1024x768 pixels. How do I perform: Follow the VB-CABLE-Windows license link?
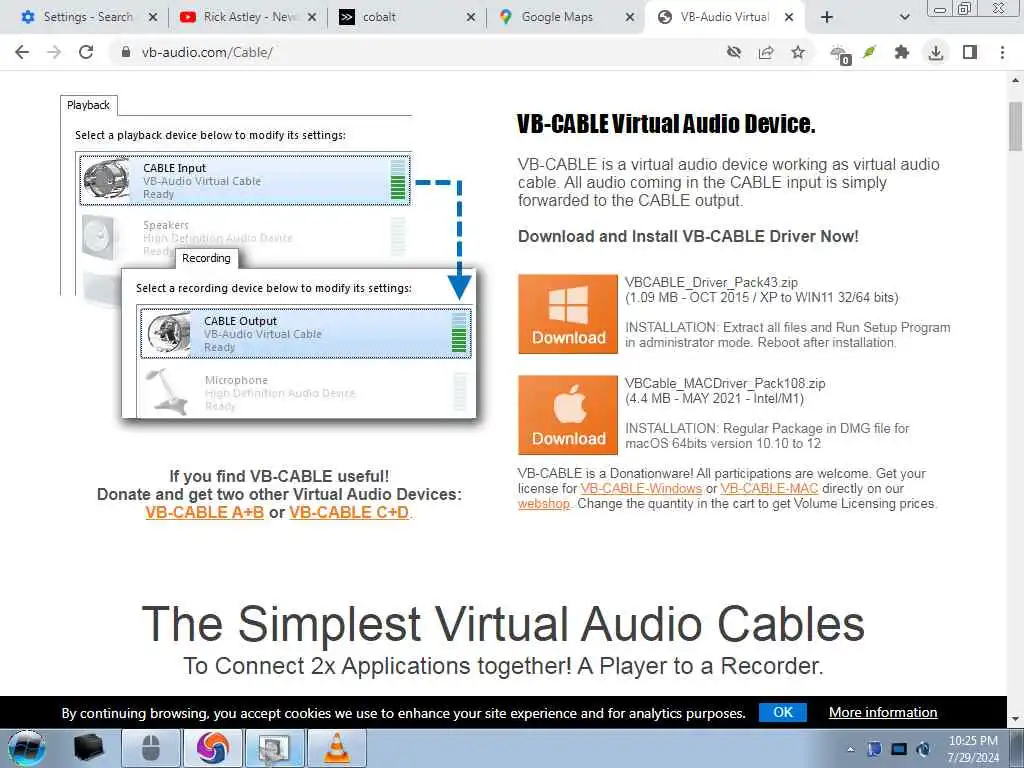[x=641, y=488]
